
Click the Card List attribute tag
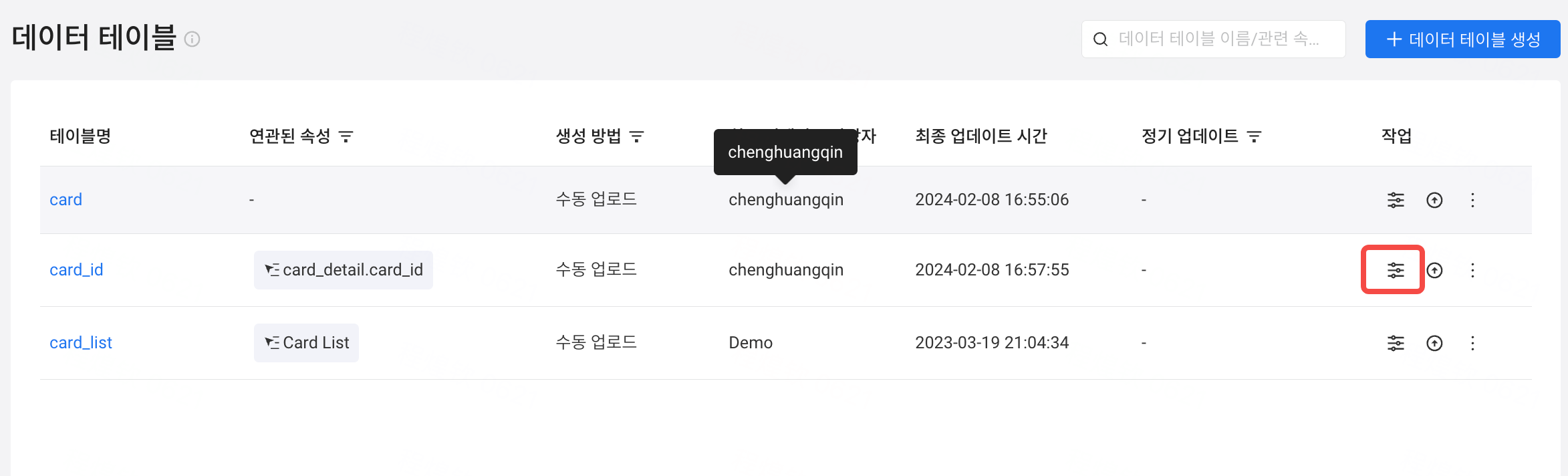tap(306, 343)
